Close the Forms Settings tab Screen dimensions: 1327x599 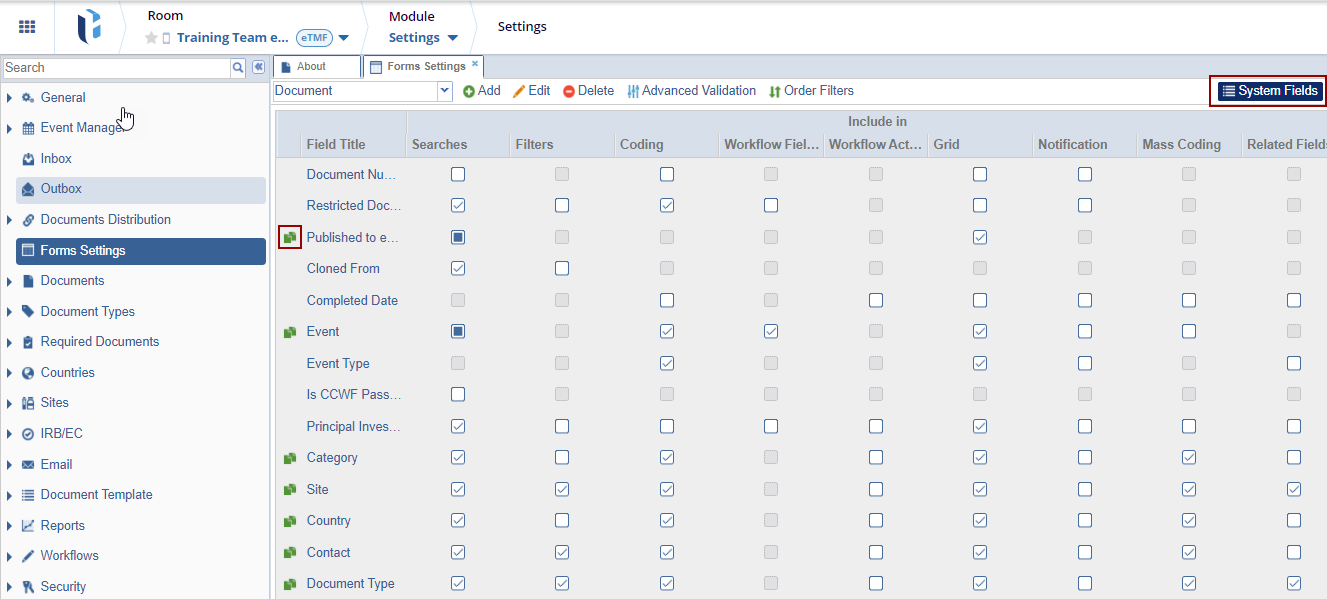(475, 64)
